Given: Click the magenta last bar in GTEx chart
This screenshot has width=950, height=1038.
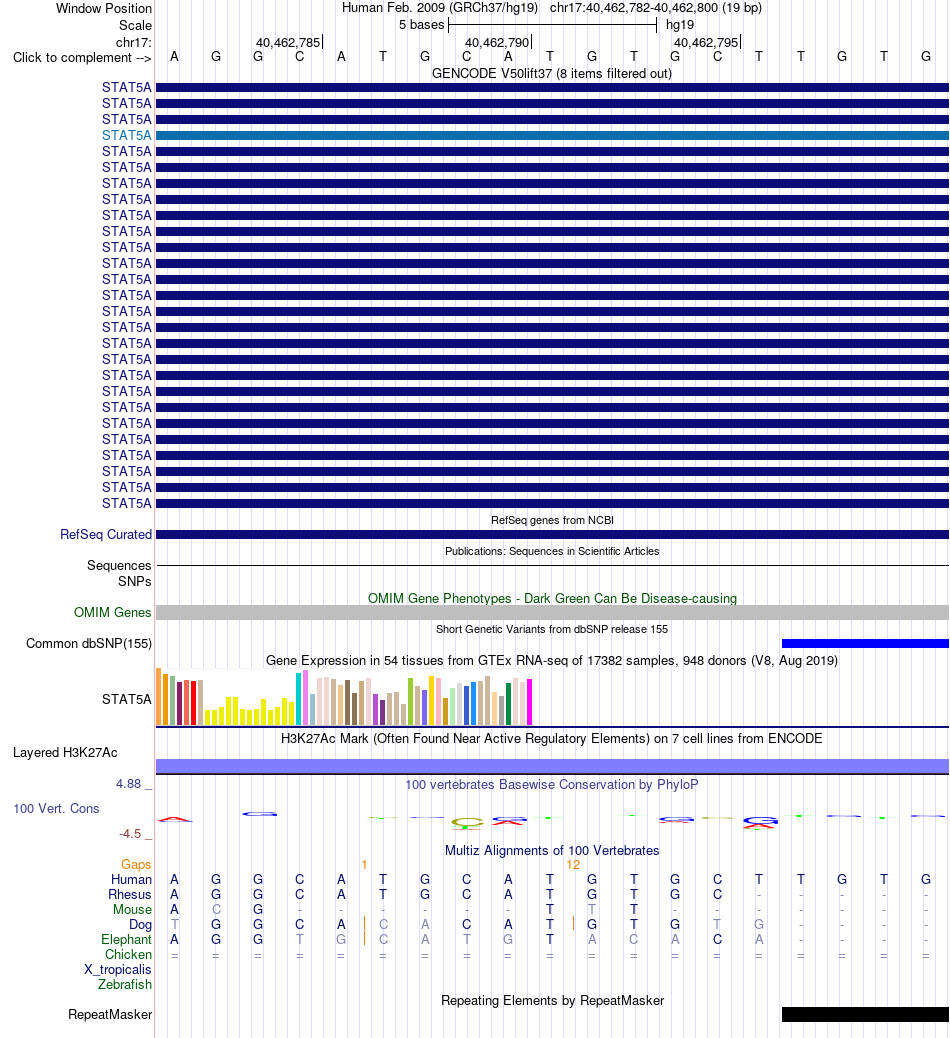Looking at the screenshot, I should pos(530,702).
